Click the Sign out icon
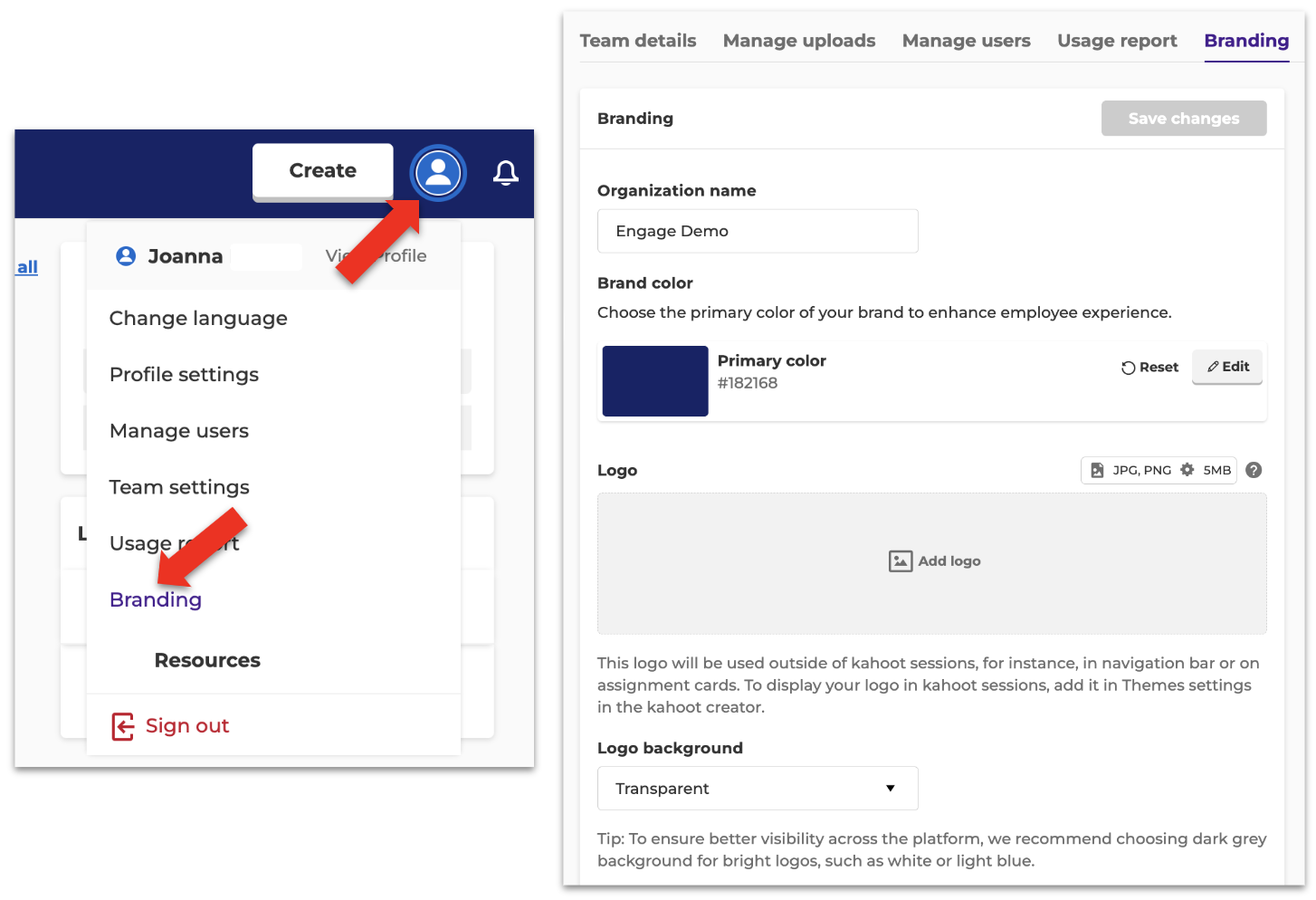Viewport: 1316px width, 900px height. (x=123, y=726)
